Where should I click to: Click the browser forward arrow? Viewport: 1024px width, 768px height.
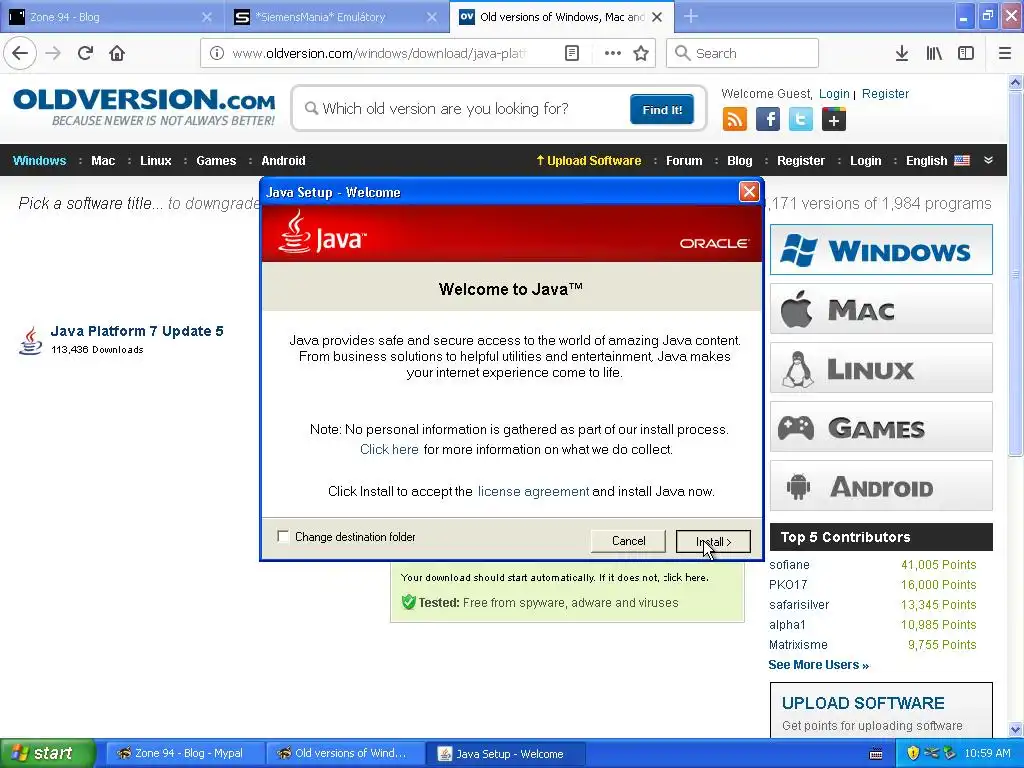pyautogui.click(x=54, y=53)
